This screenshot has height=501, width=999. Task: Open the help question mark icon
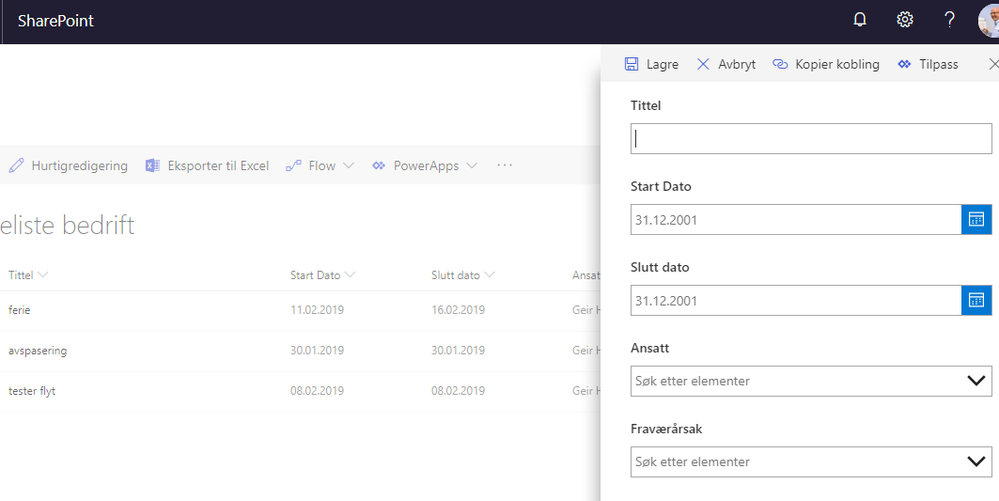point(949,20)
